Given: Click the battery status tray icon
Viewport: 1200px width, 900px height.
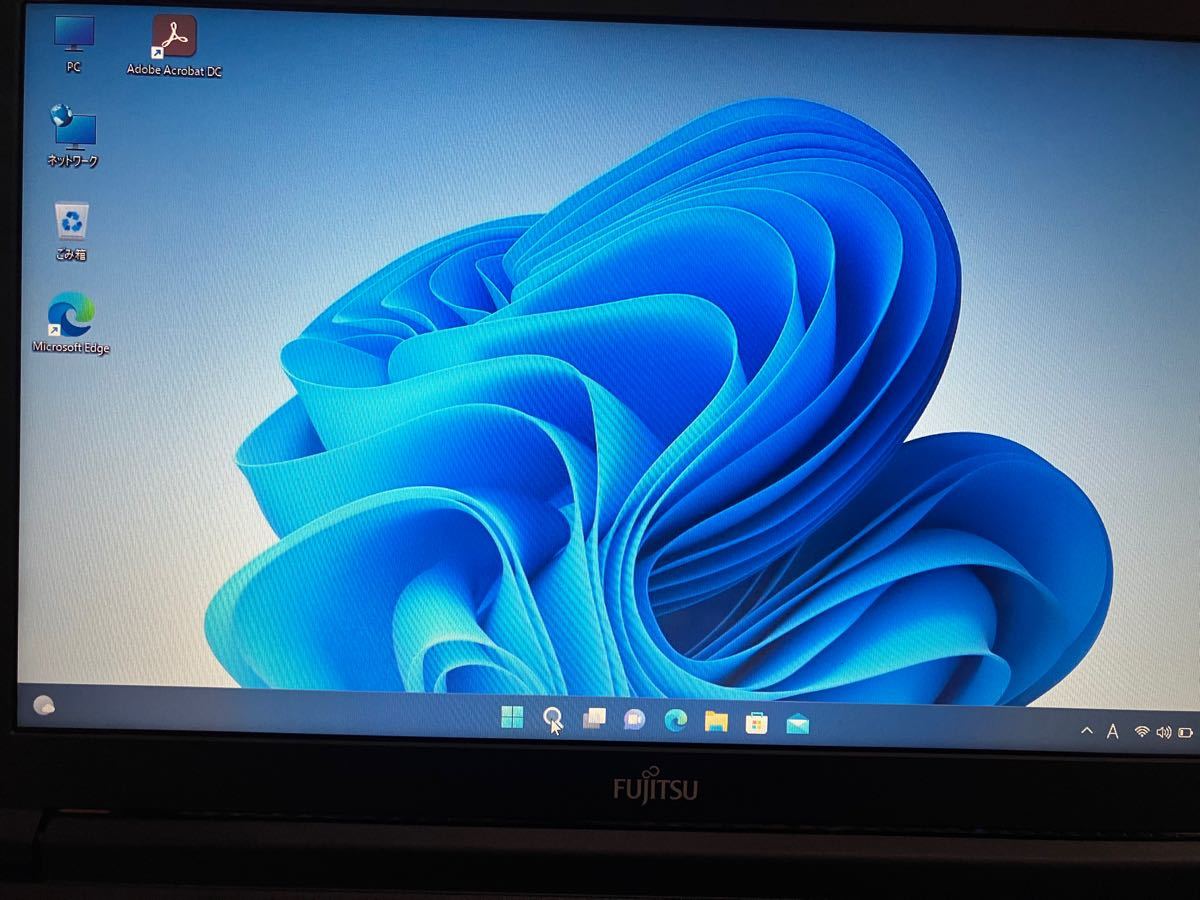Looking at the screenshot, I should pos(1186,733).
